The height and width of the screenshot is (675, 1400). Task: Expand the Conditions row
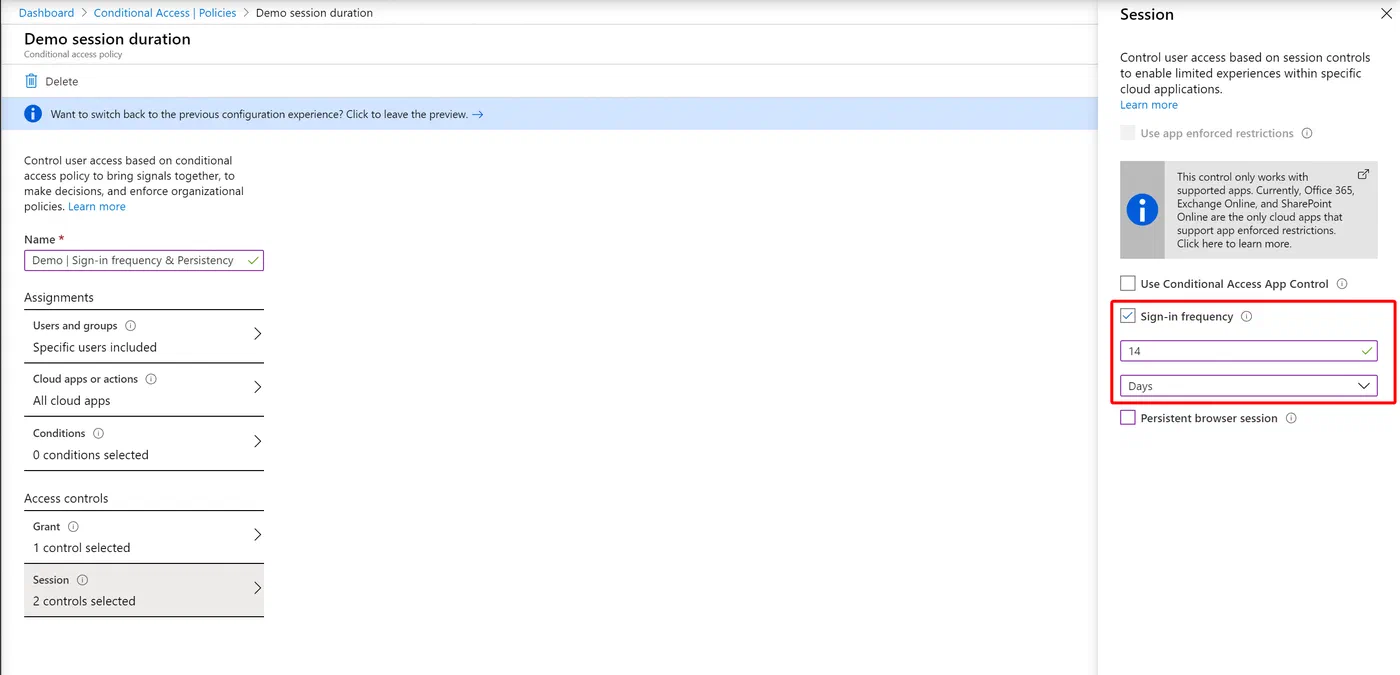(144, 444)
